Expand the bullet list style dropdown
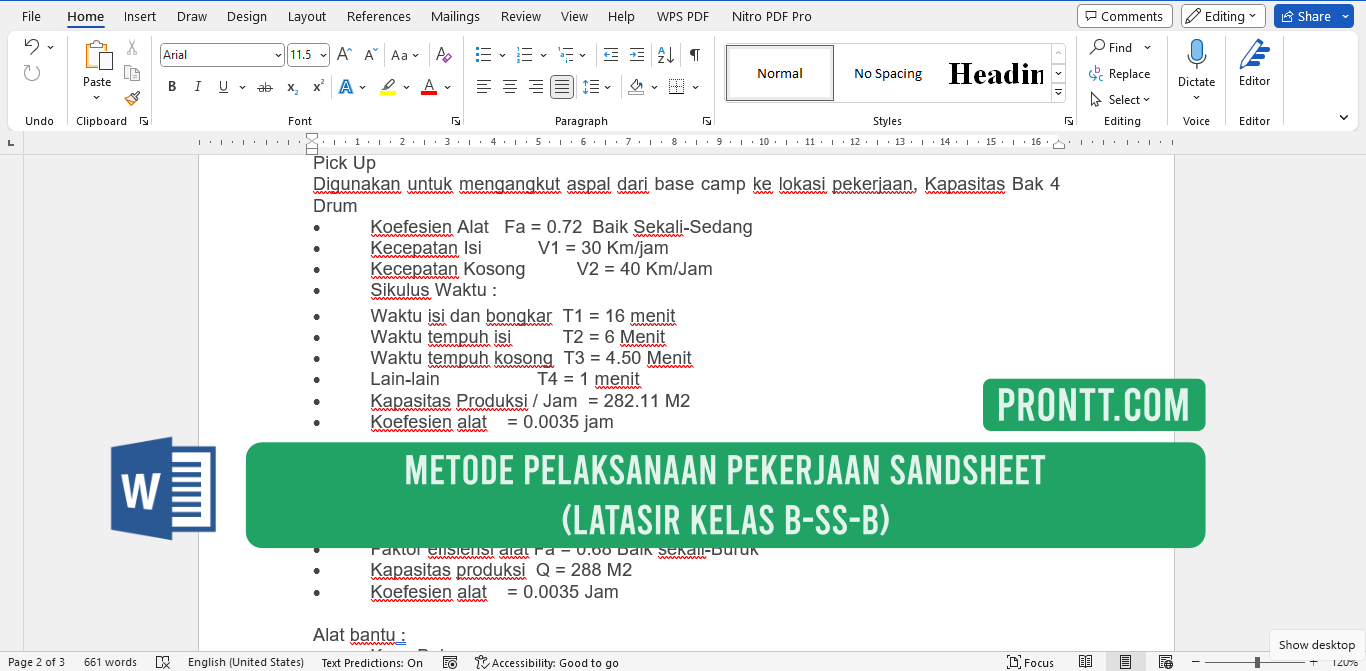 click(503, 55)
